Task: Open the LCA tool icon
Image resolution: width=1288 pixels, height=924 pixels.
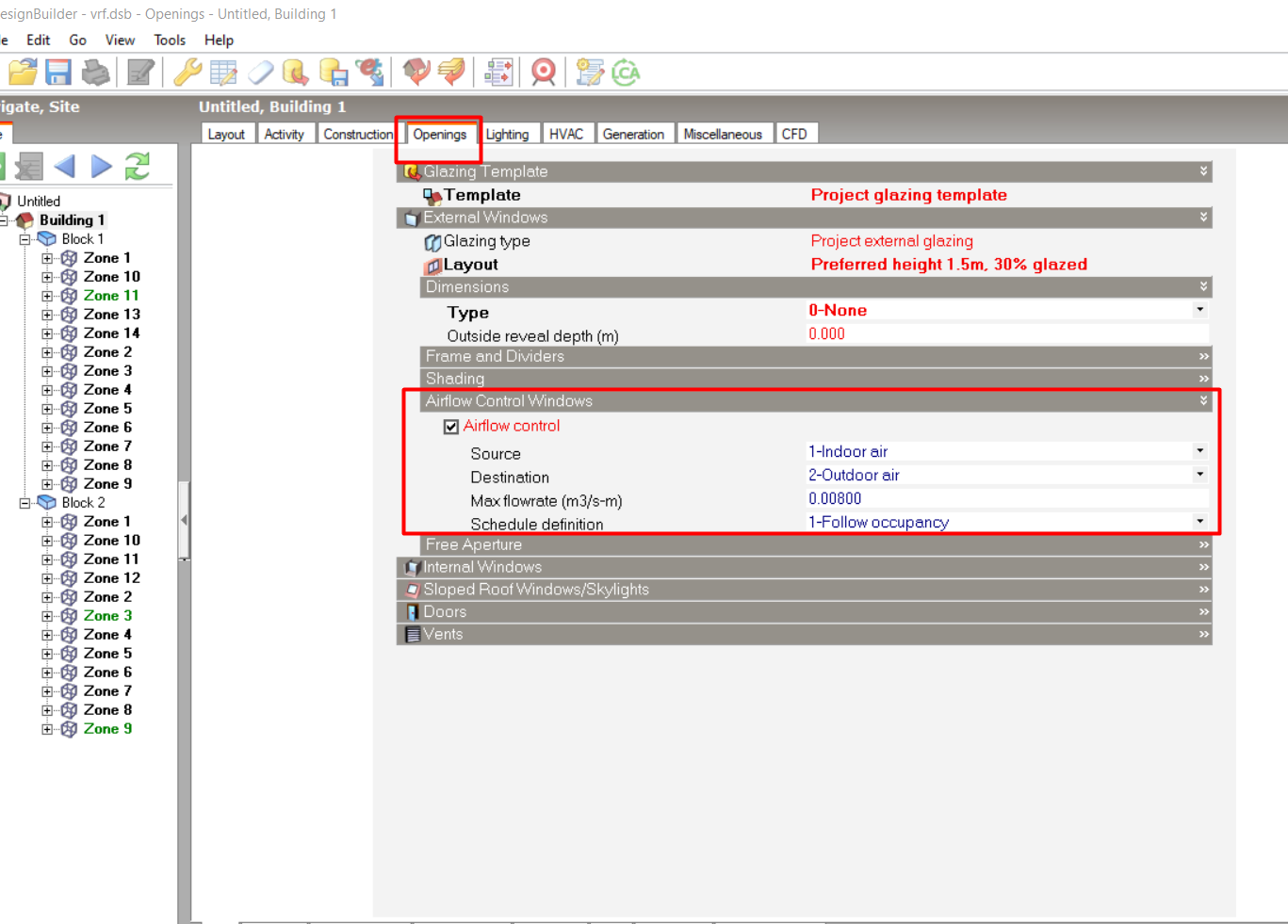Action: coord(626,73)
